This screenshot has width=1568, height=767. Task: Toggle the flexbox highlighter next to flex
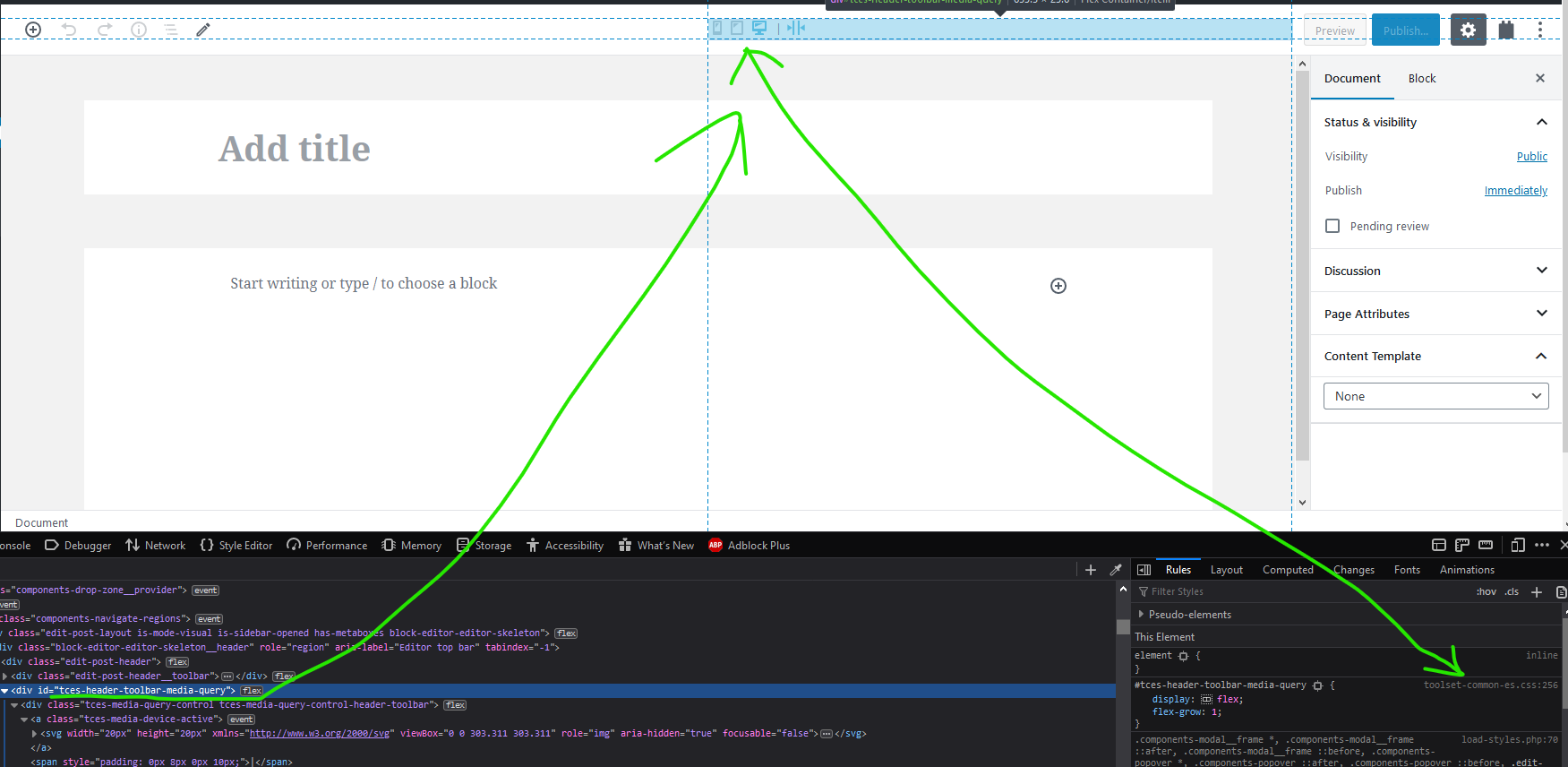(x=1206, y=700)
